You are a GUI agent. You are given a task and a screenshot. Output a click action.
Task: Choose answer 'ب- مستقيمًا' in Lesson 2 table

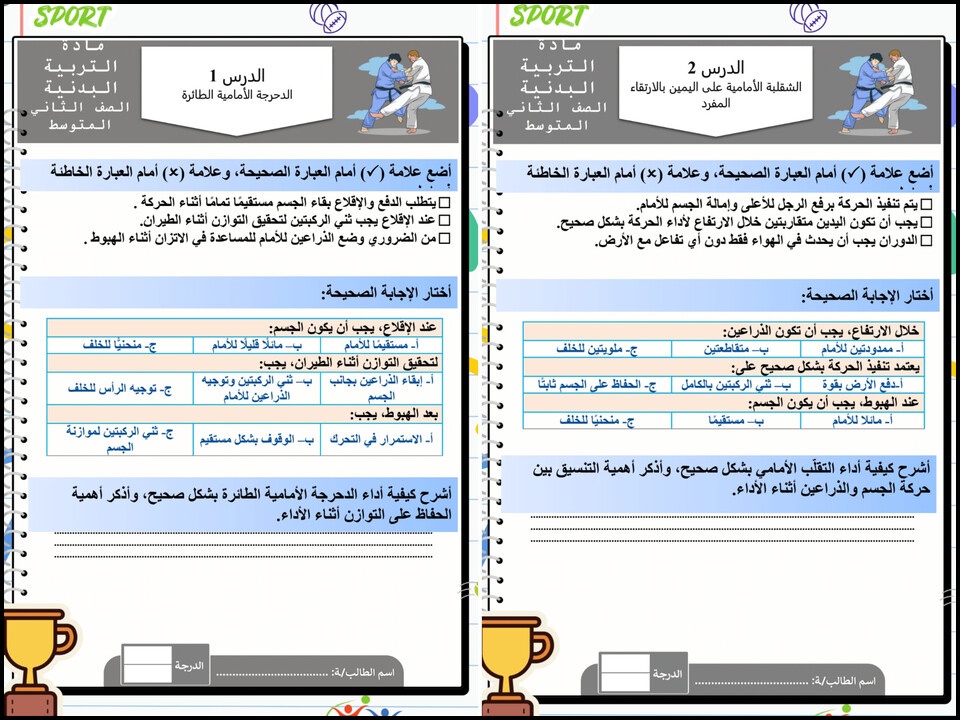[736, 421]
